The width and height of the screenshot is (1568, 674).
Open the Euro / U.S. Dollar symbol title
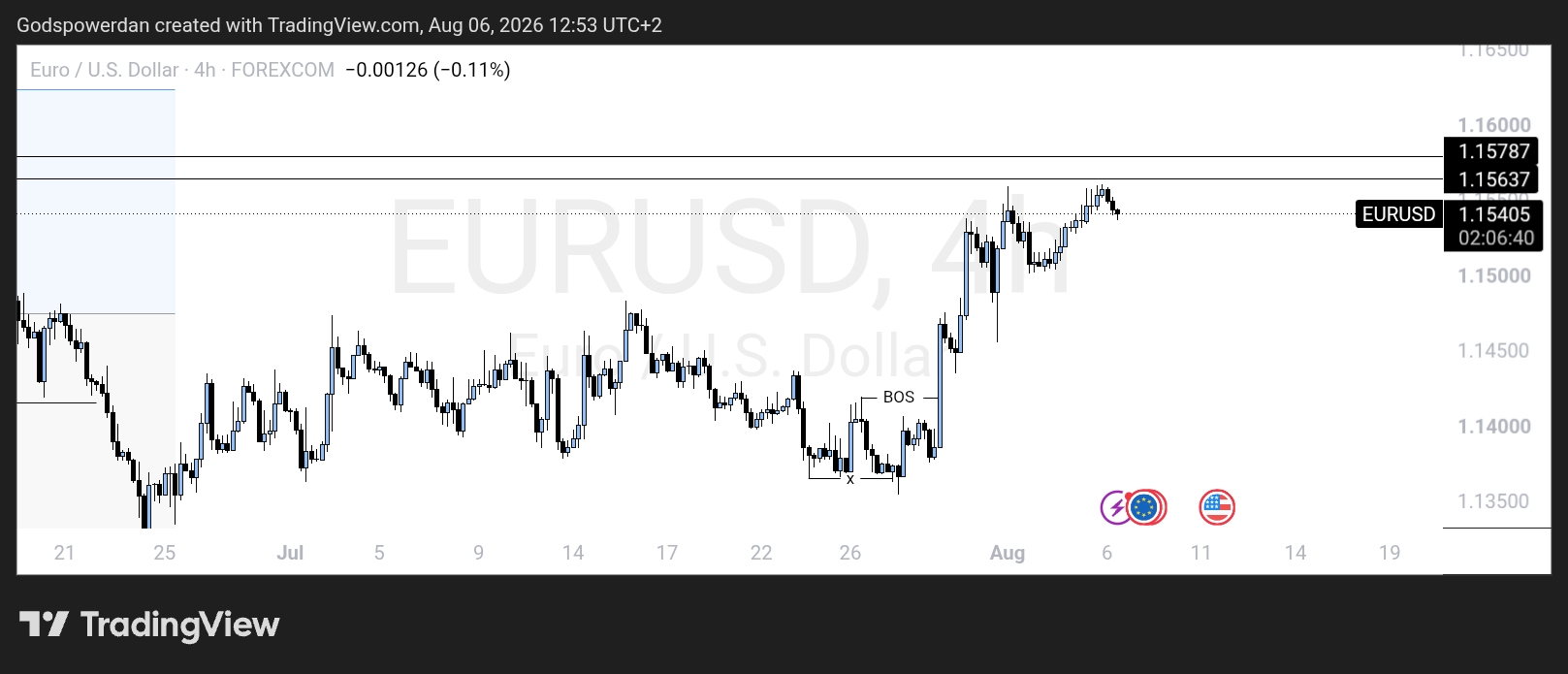click(104, 70)
